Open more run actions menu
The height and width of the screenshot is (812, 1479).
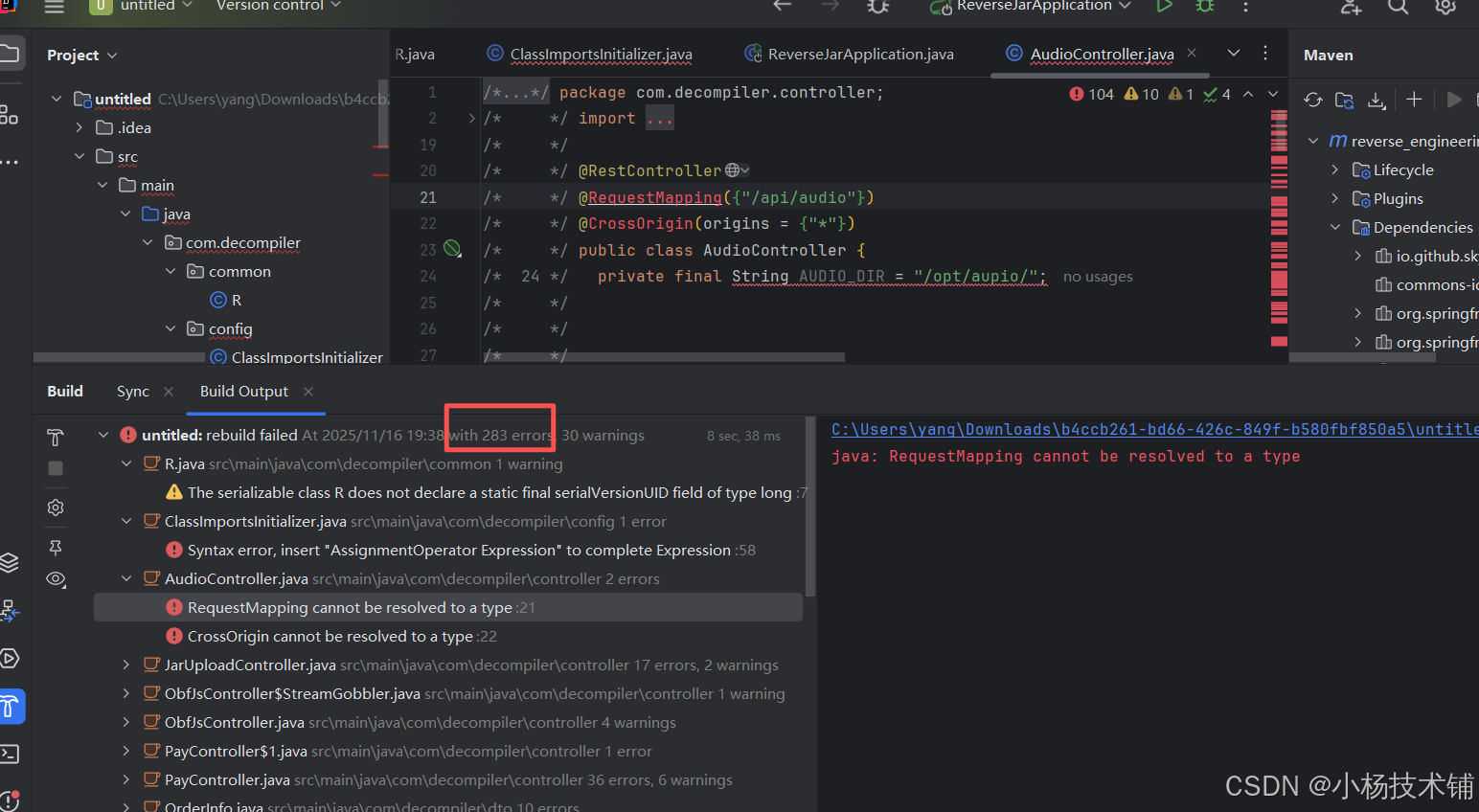(x=1245, y=6)
